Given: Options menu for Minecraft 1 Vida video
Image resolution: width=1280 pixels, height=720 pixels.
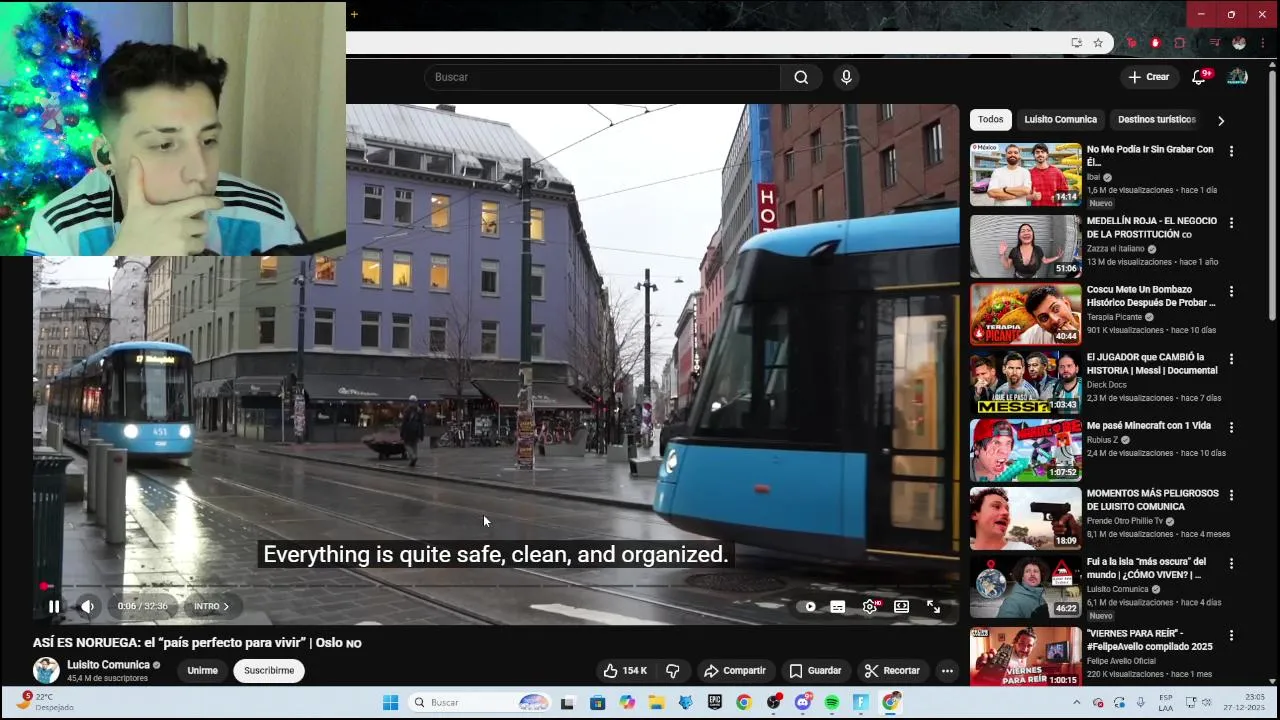Looking at the screenshot, I should click(1231, 427).
